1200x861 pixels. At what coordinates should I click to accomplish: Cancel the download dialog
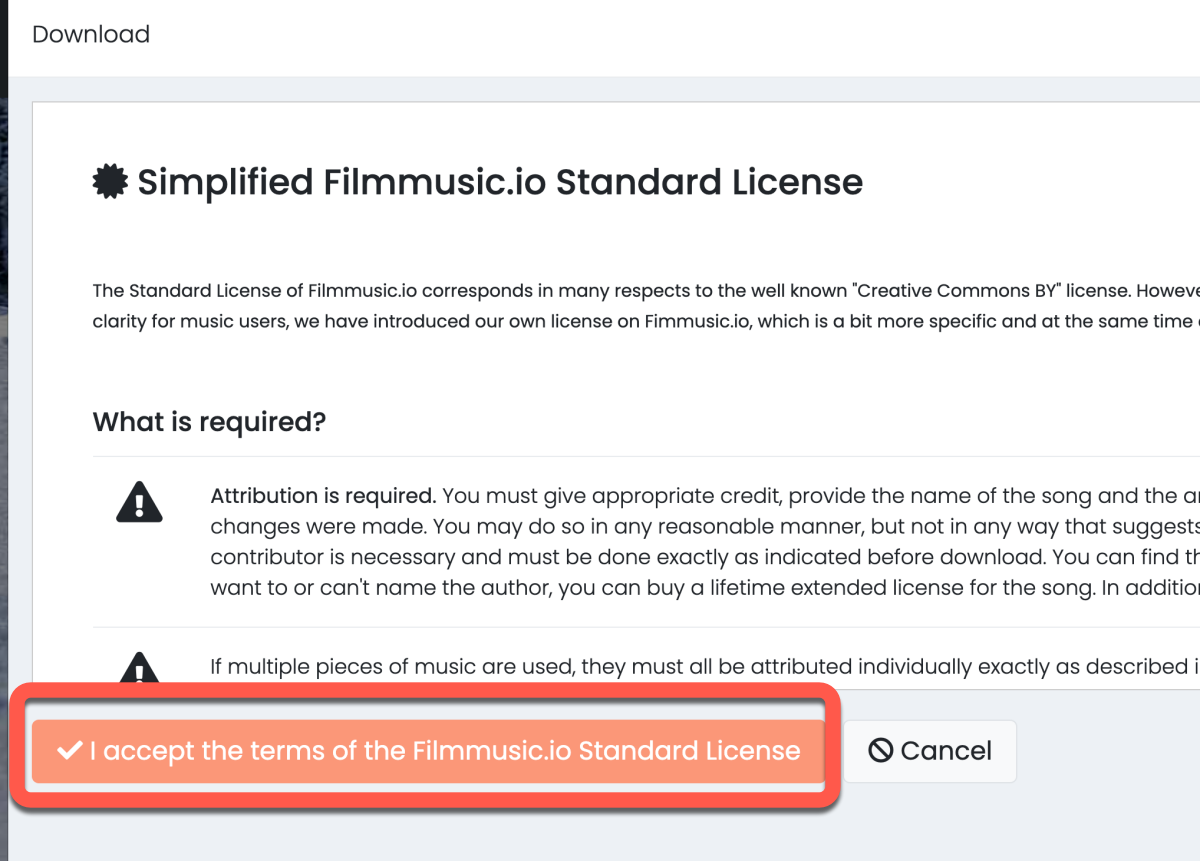(x=930, y=751)
